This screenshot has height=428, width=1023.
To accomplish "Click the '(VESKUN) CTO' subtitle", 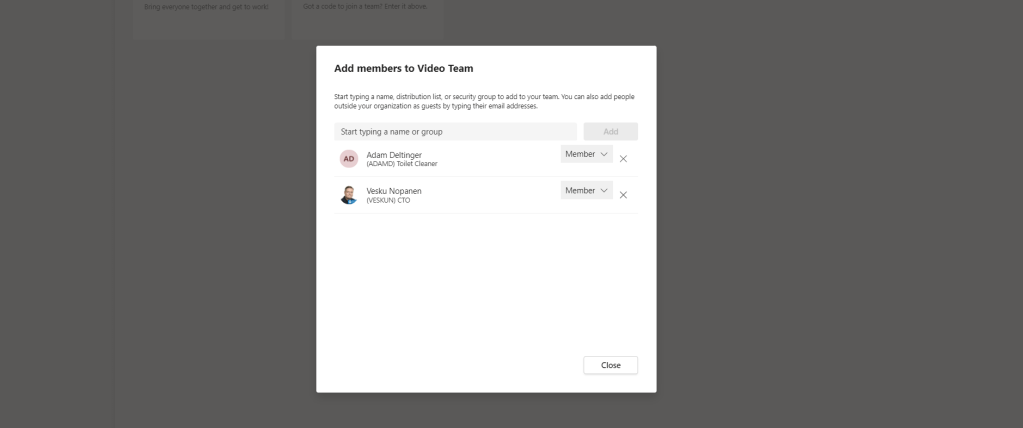I will (388, 200).
